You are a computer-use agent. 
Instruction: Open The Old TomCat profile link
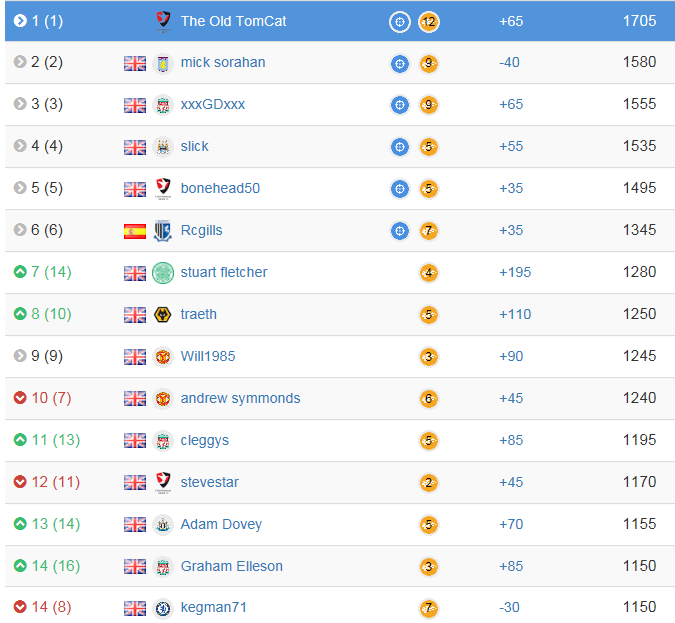point(233,21)
